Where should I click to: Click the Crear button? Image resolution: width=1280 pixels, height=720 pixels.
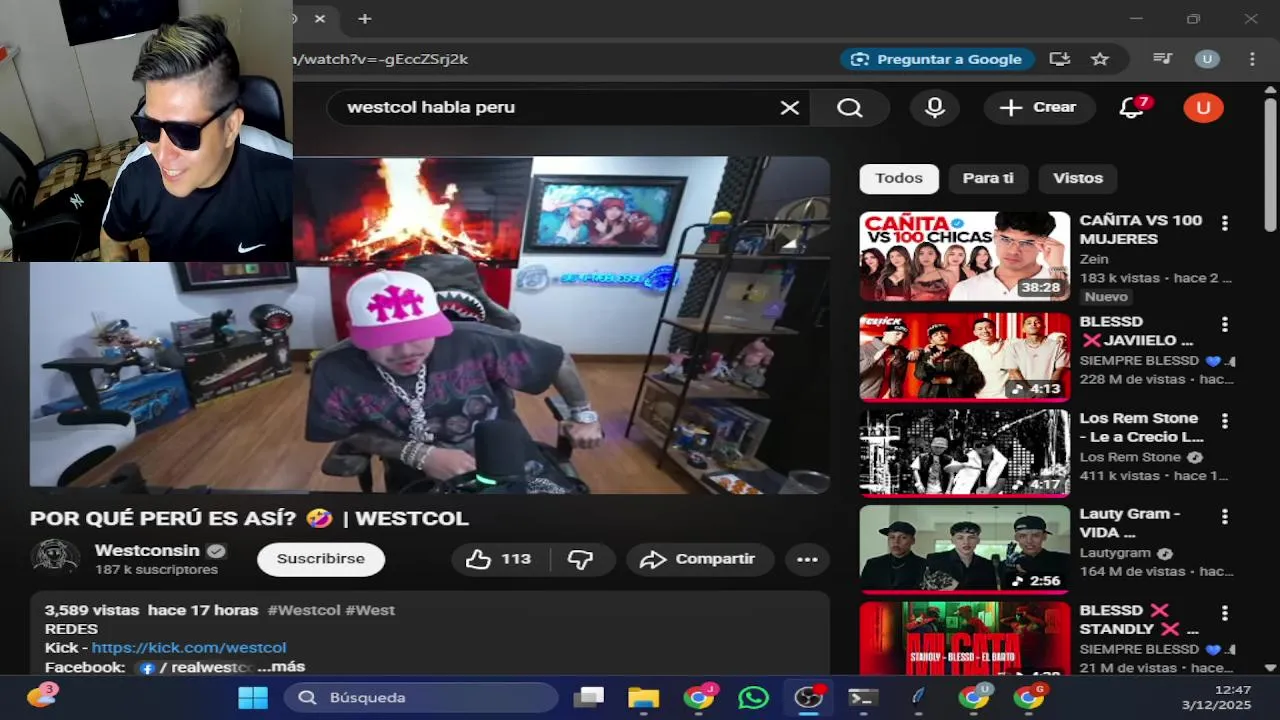coord(1039,108)
